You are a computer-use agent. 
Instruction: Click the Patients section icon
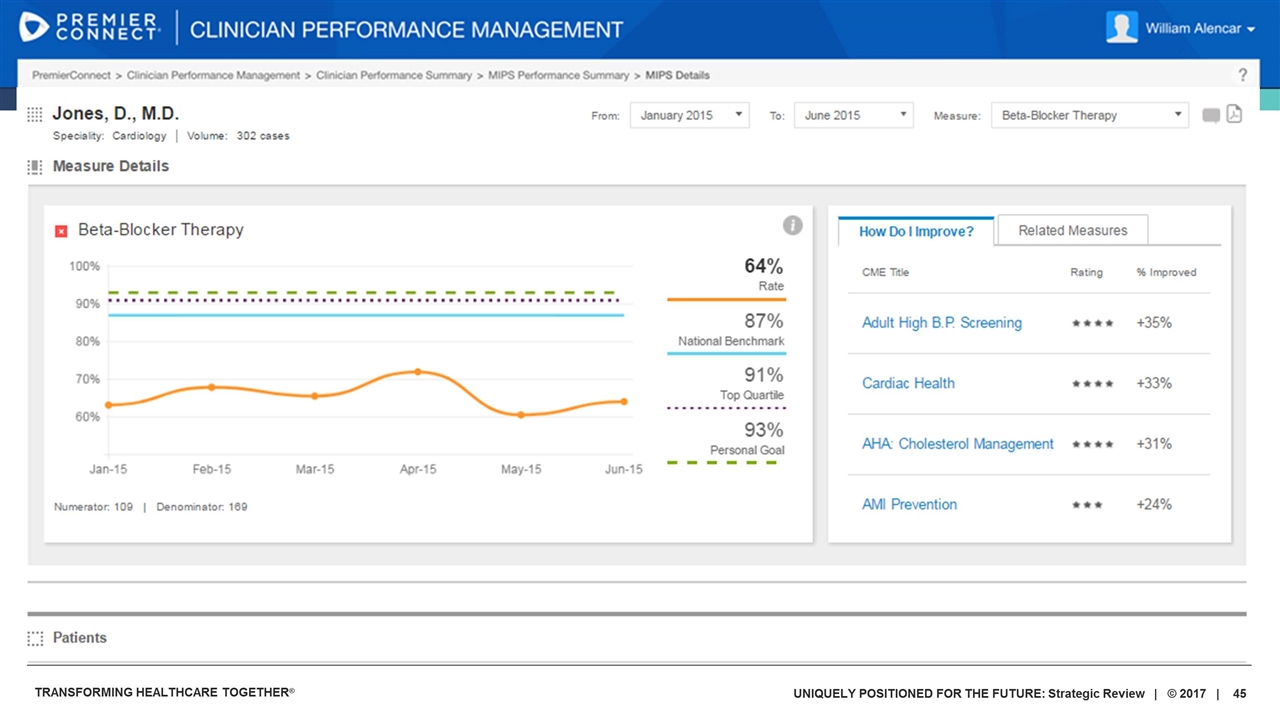click(35, 638)
